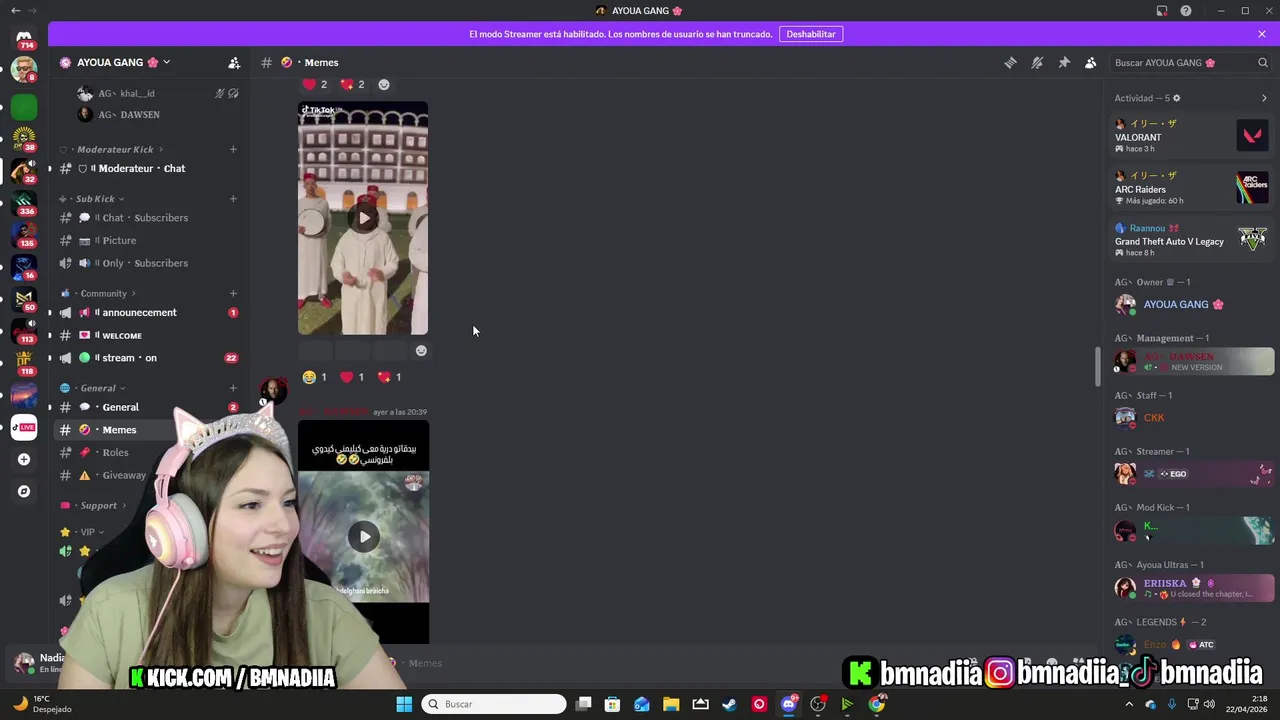Viewport: 1280px width, 720px height.
Task: Expand the Actividad panel chevron
Action: click(1264, 98)
